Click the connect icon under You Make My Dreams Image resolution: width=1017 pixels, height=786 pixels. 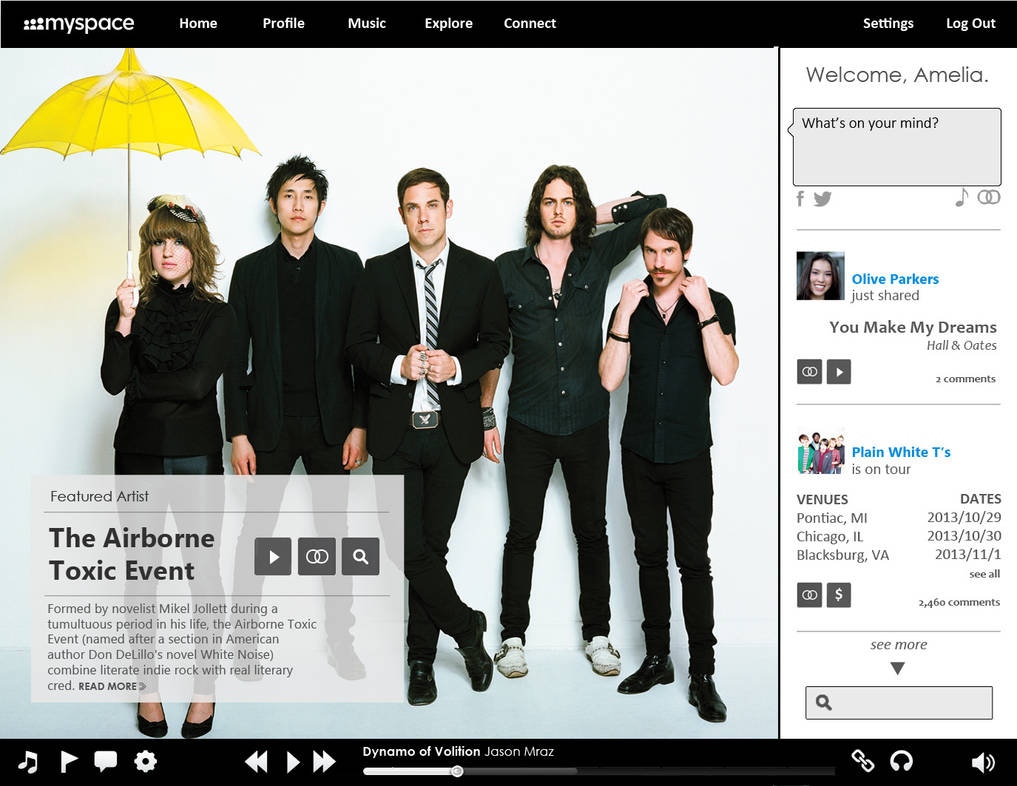809,371
